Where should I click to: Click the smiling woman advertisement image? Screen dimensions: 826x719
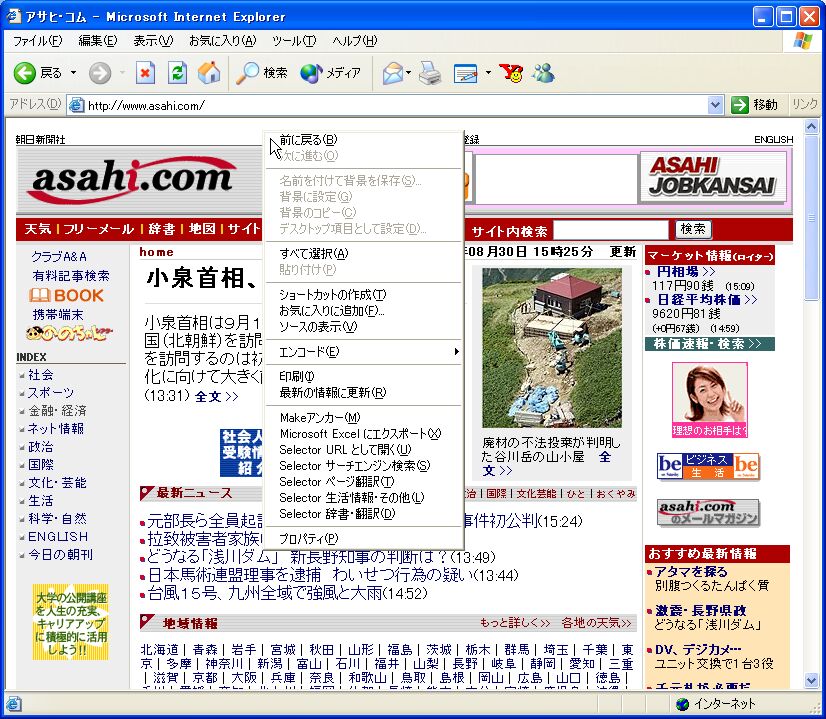point(710,400)
